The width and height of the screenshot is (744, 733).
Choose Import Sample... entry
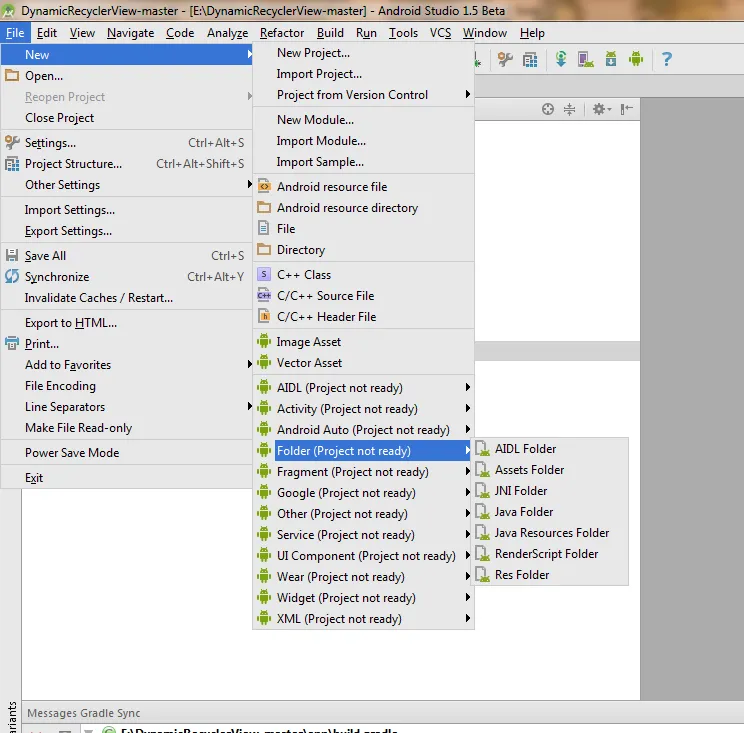(x=363, y=162)
